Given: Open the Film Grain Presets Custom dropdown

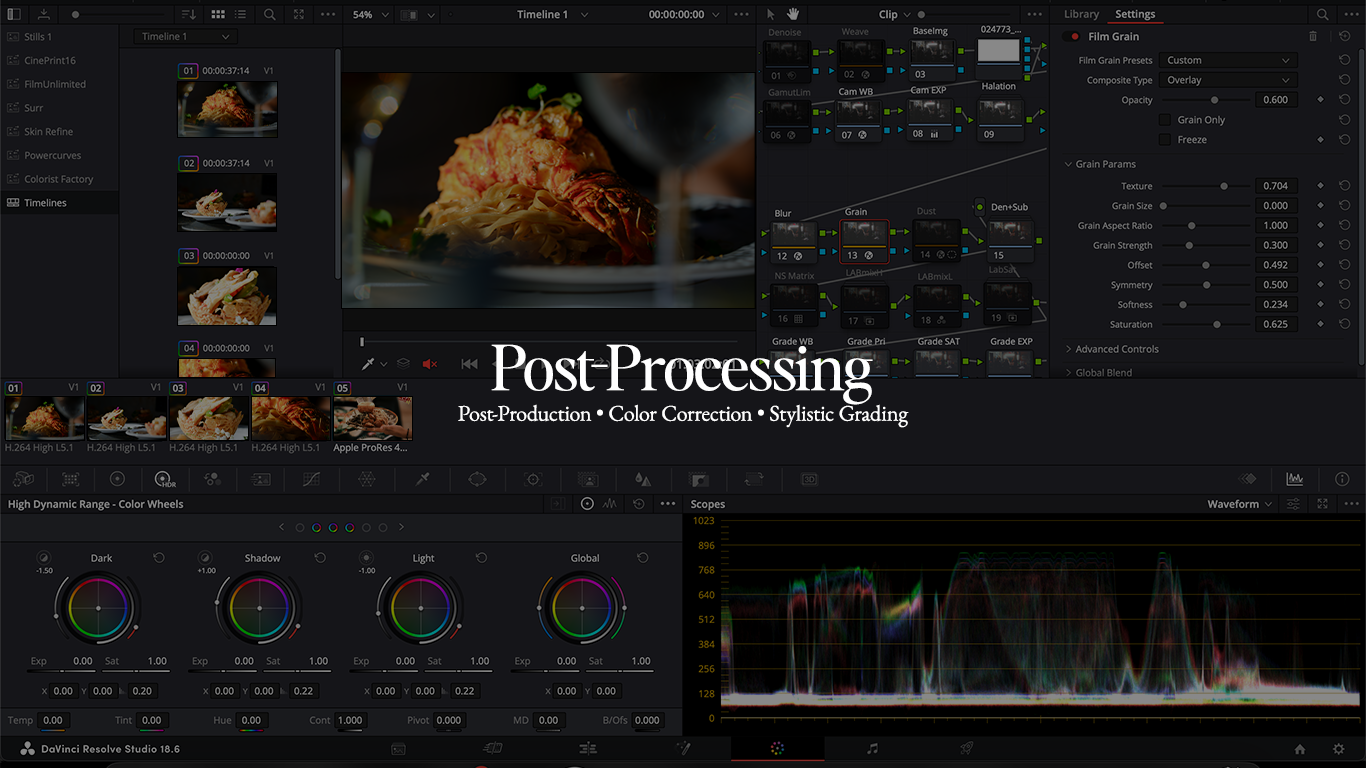Looking at the screenshot, I should point(1228,60).
